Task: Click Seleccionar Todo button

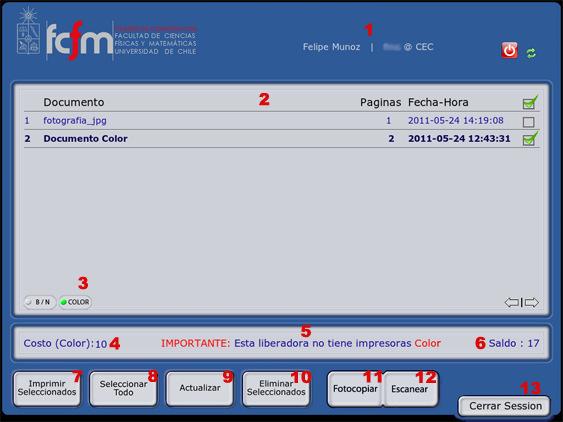Action: pyautogui.click(x=123, y=389)
